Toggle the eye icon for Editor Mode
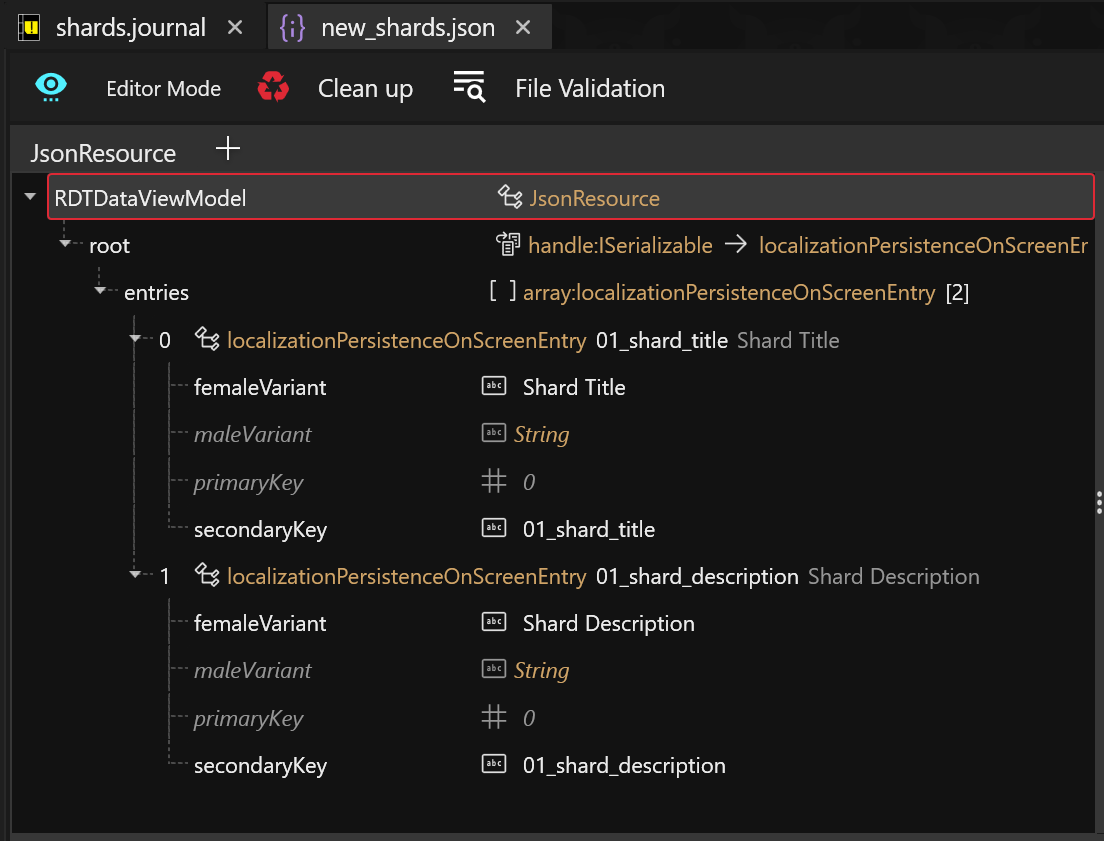 coord(51,88)
